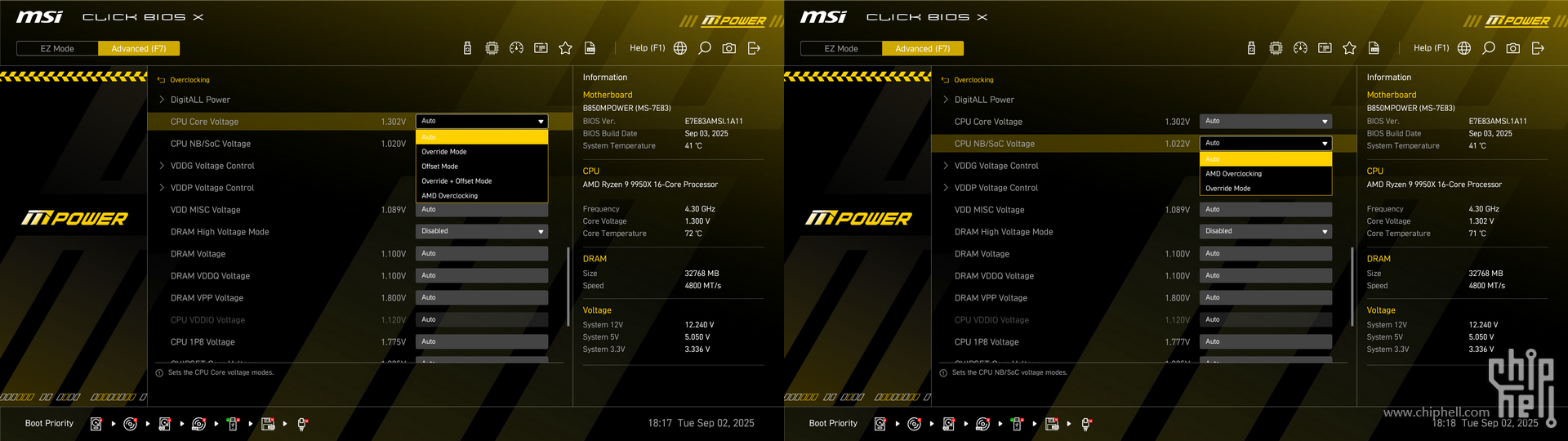
Task: Open DRAM High Voltage Mode dropdown, right window
Action: [x=1266, y=231]
